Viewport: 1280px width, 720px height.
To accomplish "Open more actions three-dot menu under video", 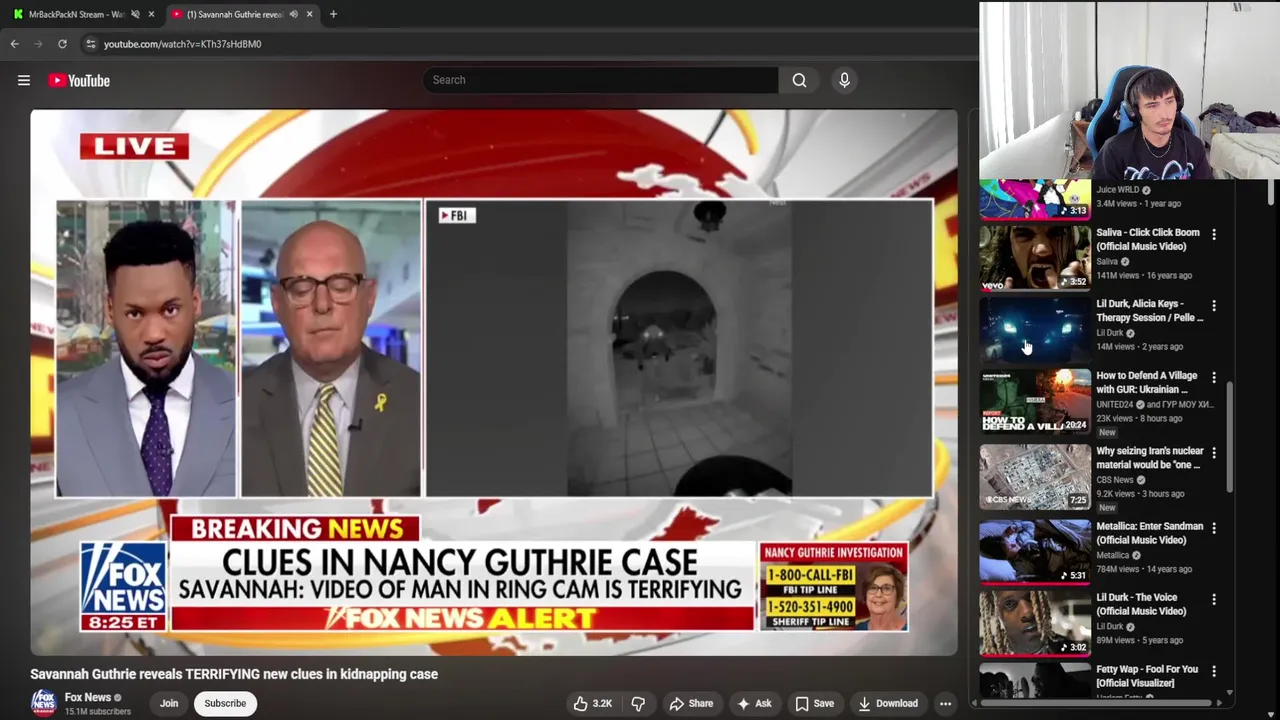I will (x=945, y=703).
